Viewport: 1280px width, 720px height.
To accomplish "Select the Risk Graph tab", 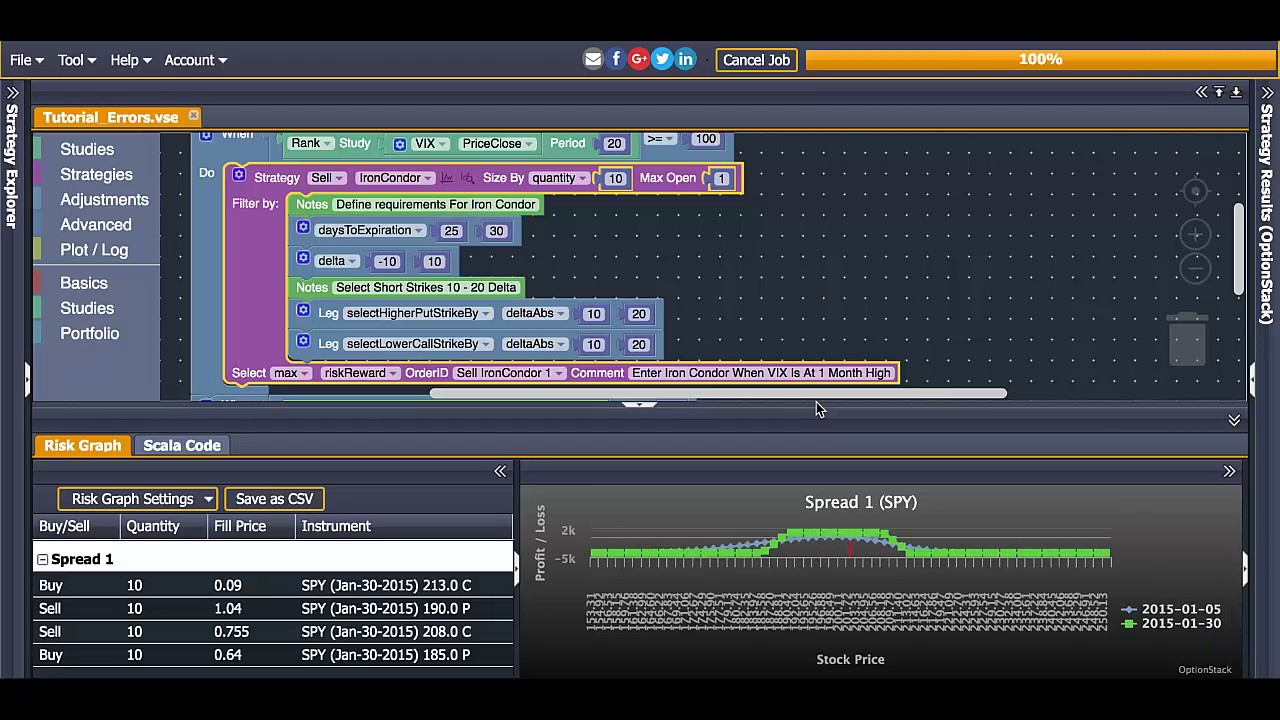I will coord(82,445).
